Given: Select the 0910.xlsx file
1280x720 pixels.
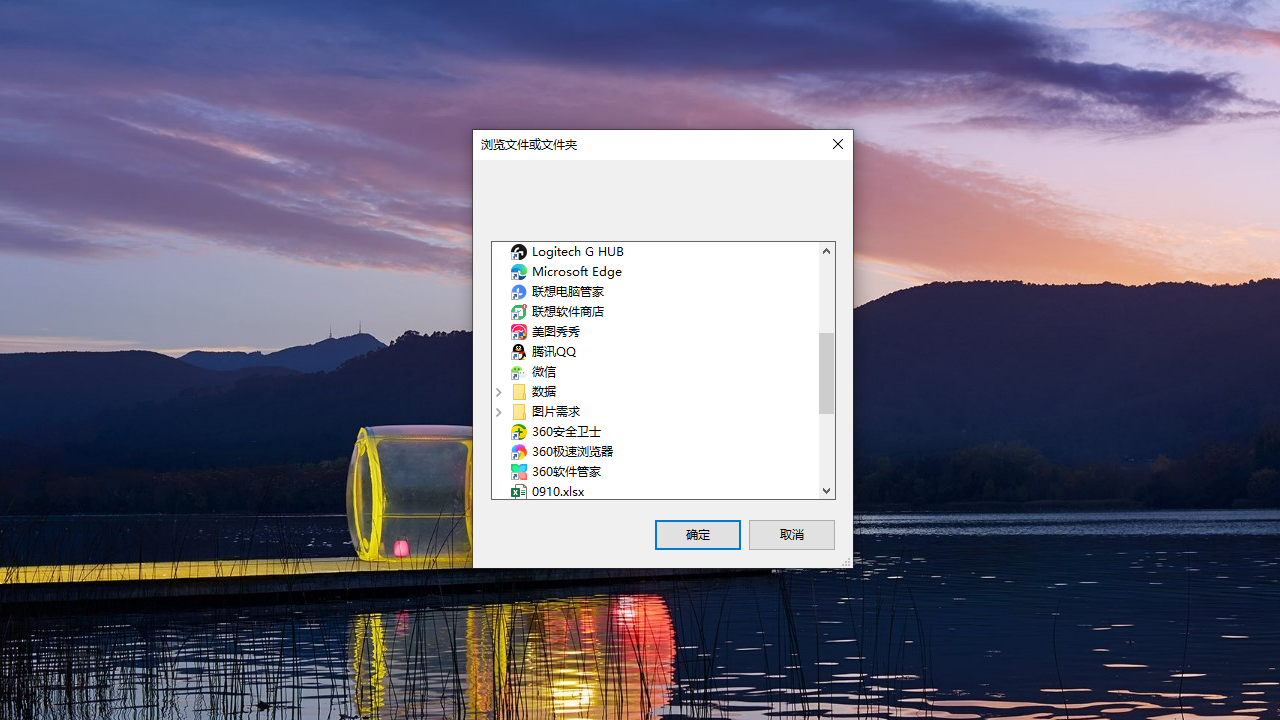Looking at the screenshot, I should [x=557, y=491].
